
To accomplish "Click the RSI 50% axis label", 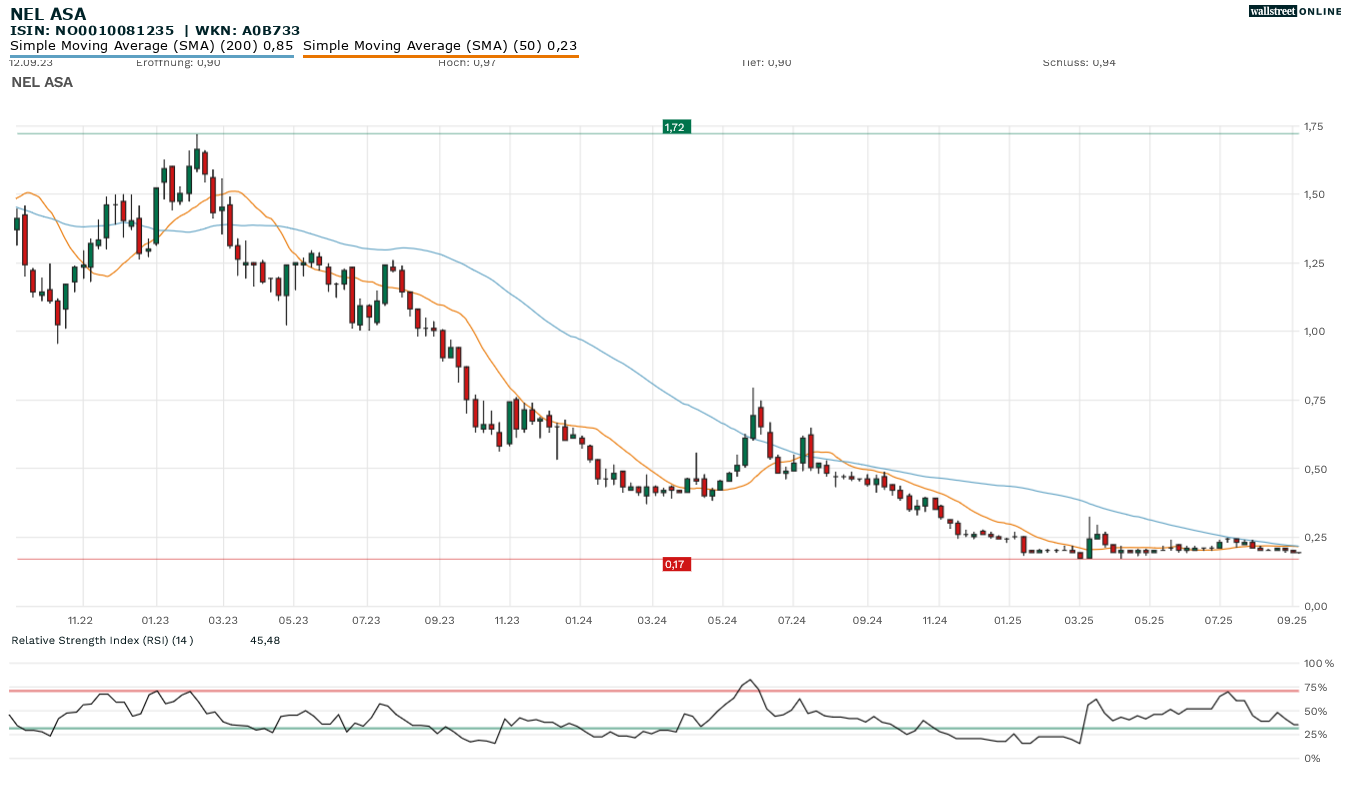I will click(1316, 712).
